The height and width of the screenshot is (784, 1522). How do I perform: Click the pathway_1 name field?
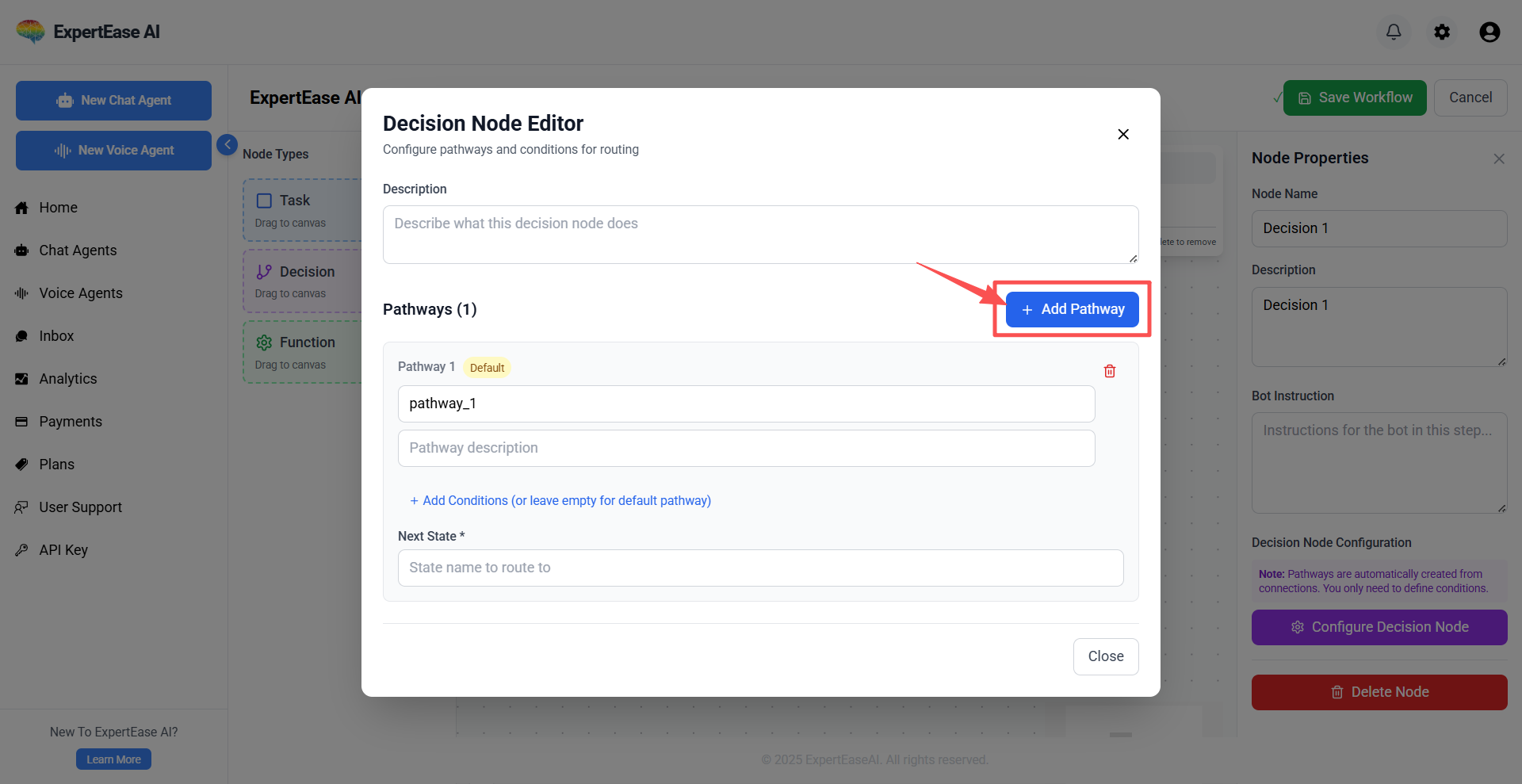746,403
